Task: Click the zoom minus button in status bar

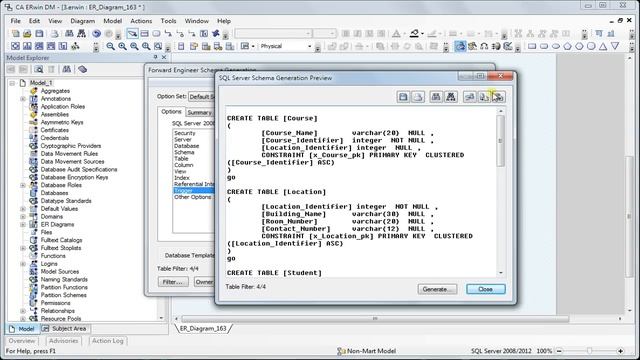Action: click(559, 351)
